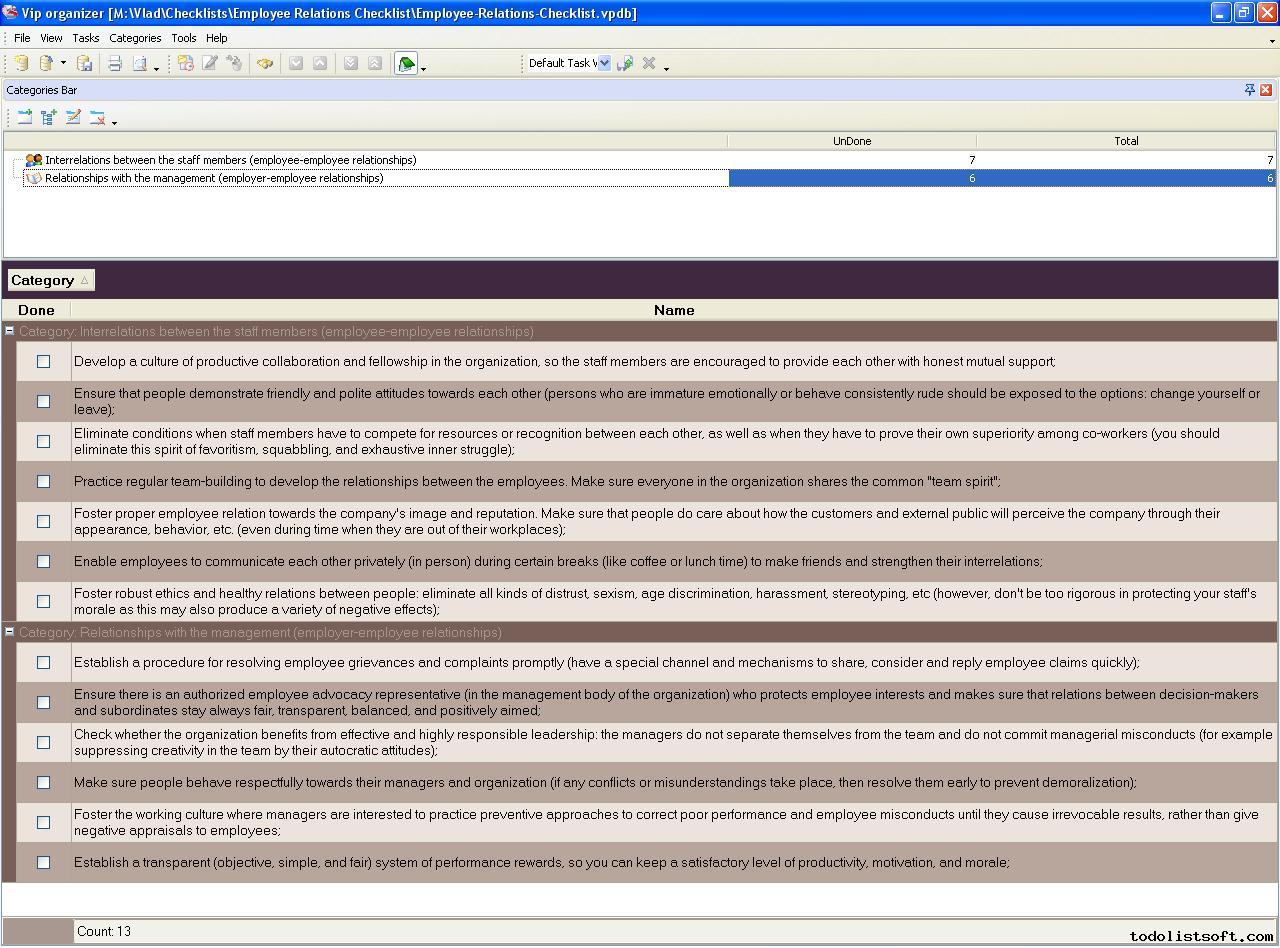Click the Save database icon
This screenshot has height=948, width=1280.
85,64
